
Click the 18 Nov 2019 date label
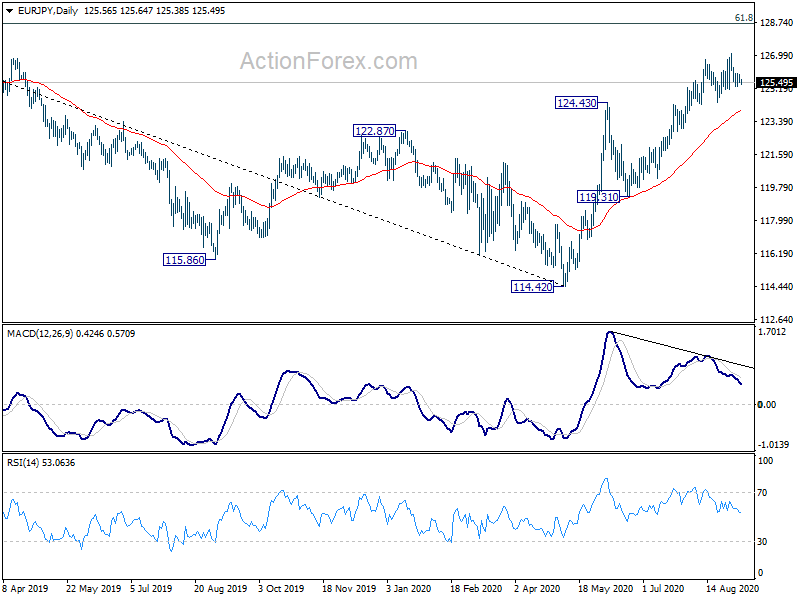click(349, 589)
